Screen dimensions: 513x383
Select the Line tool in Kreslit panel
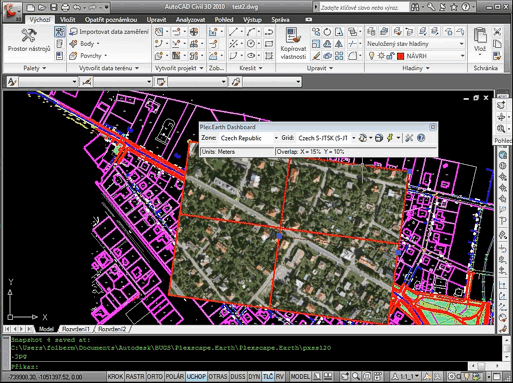pyautogui.click(x=233, y=32)
